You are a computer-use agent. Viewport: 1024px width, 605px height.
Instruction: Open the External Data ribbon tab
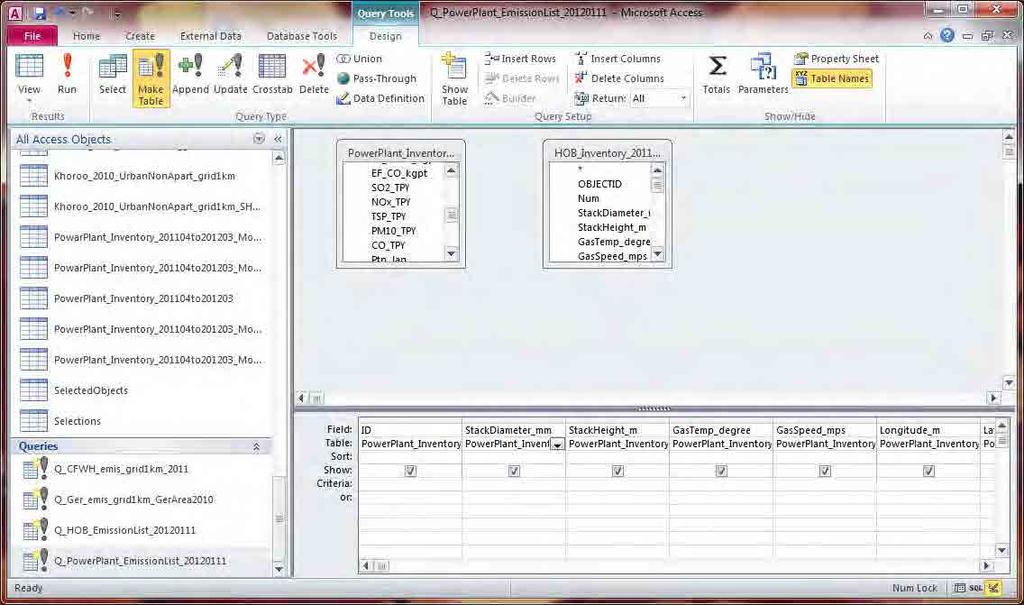(x=210, y=36)
